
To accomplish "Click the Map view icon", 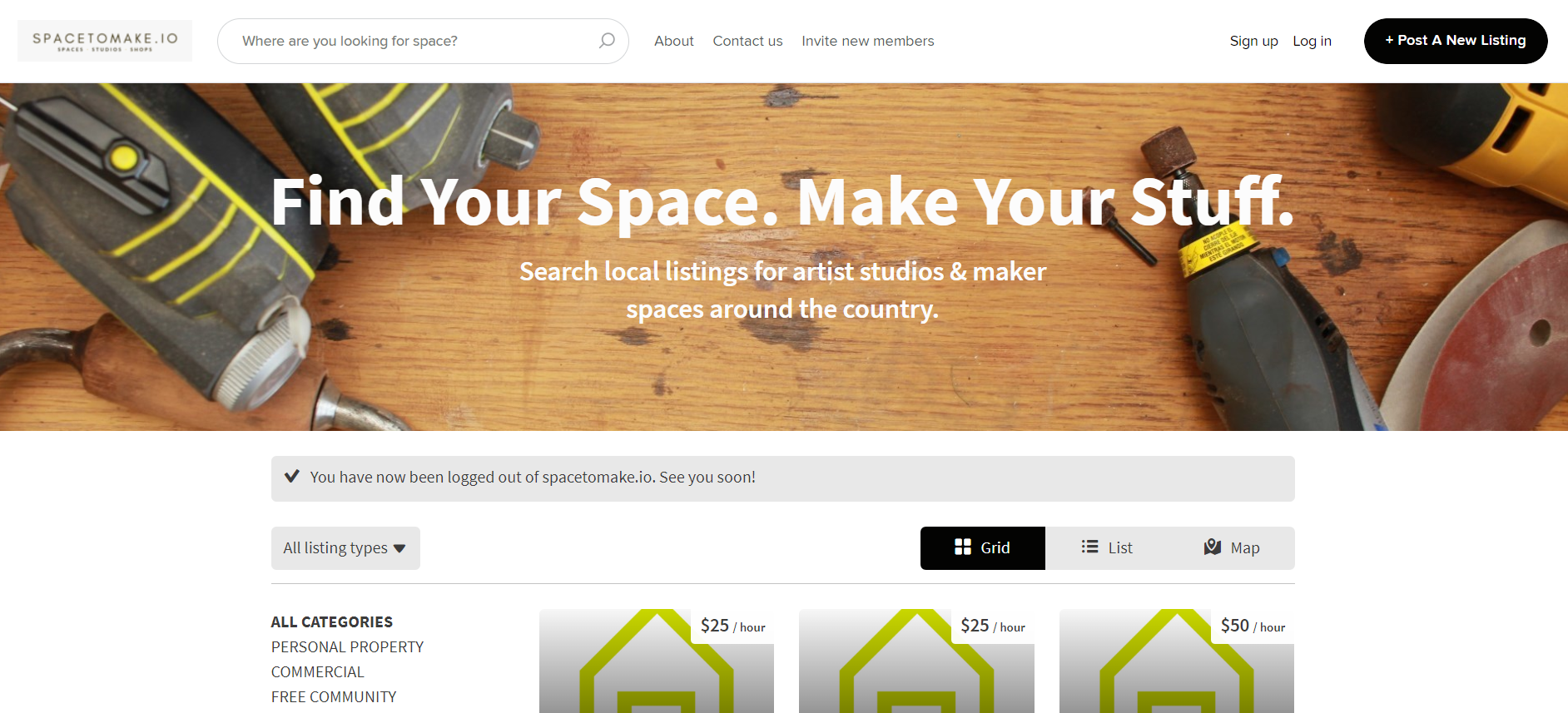I will pyautogui.click(x=1213, y=547).
